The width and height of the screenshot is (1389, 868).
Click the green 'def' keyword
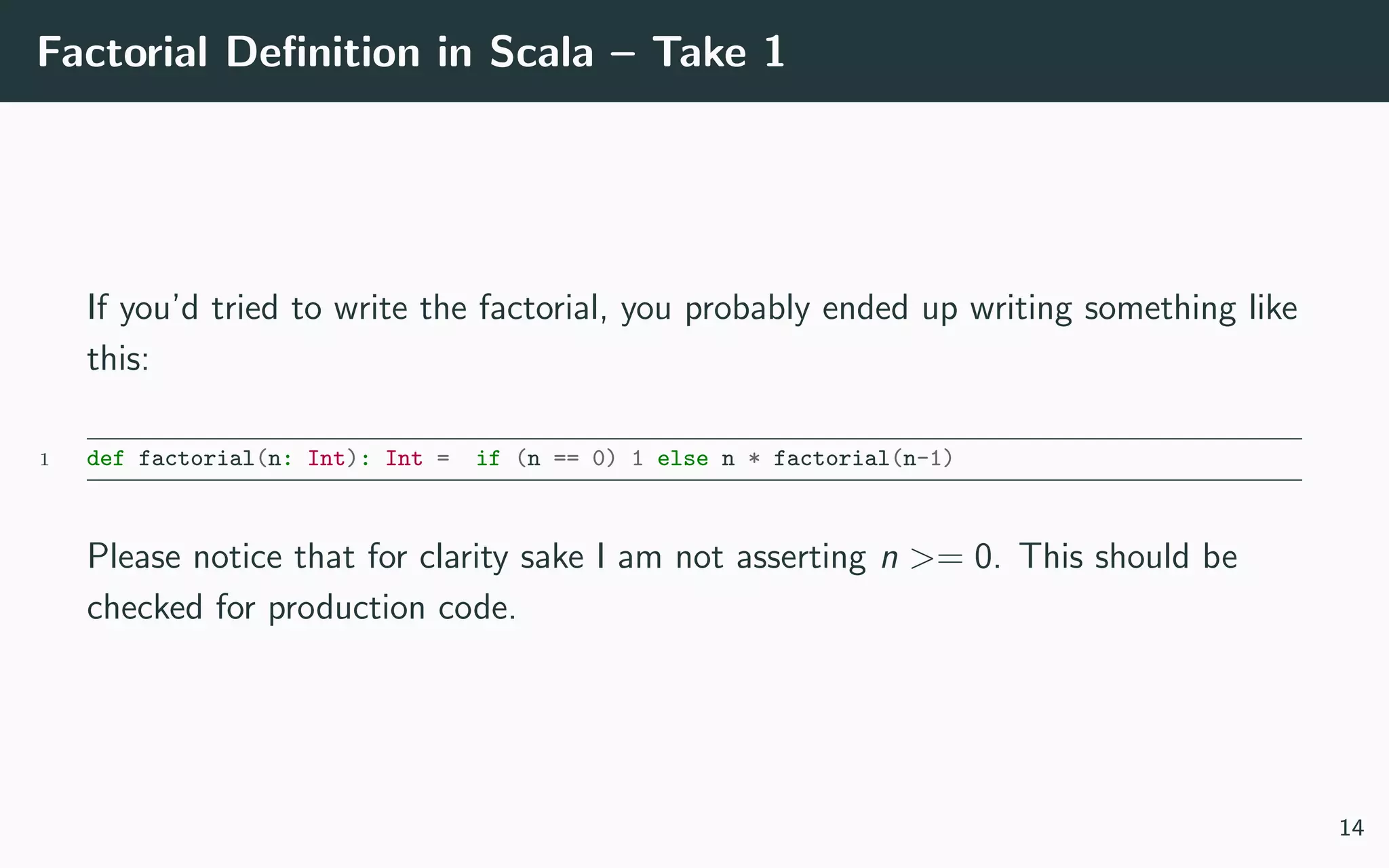coord(105,459)
